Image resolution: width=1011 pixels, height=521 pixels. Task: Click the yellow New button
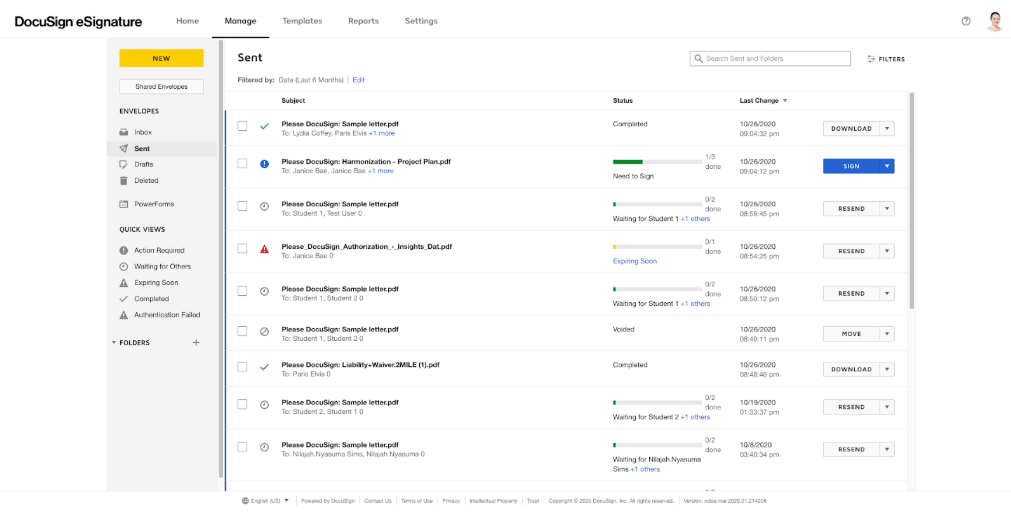click(161, 59)
